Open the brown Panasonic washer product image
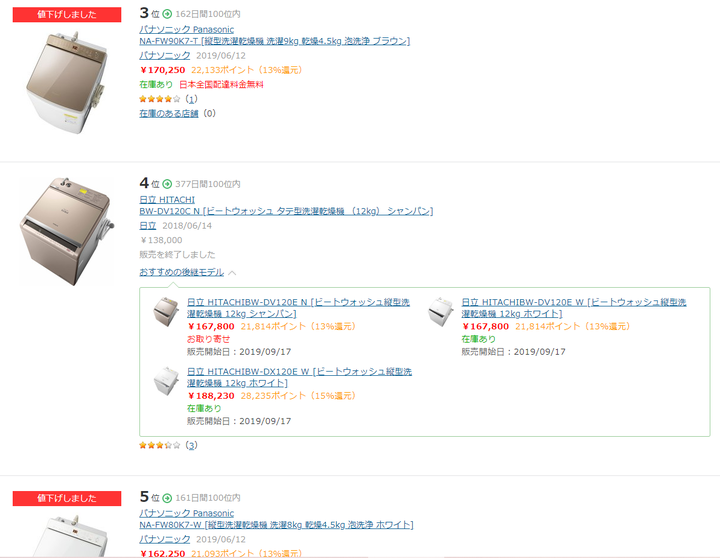 click(67, 83)
